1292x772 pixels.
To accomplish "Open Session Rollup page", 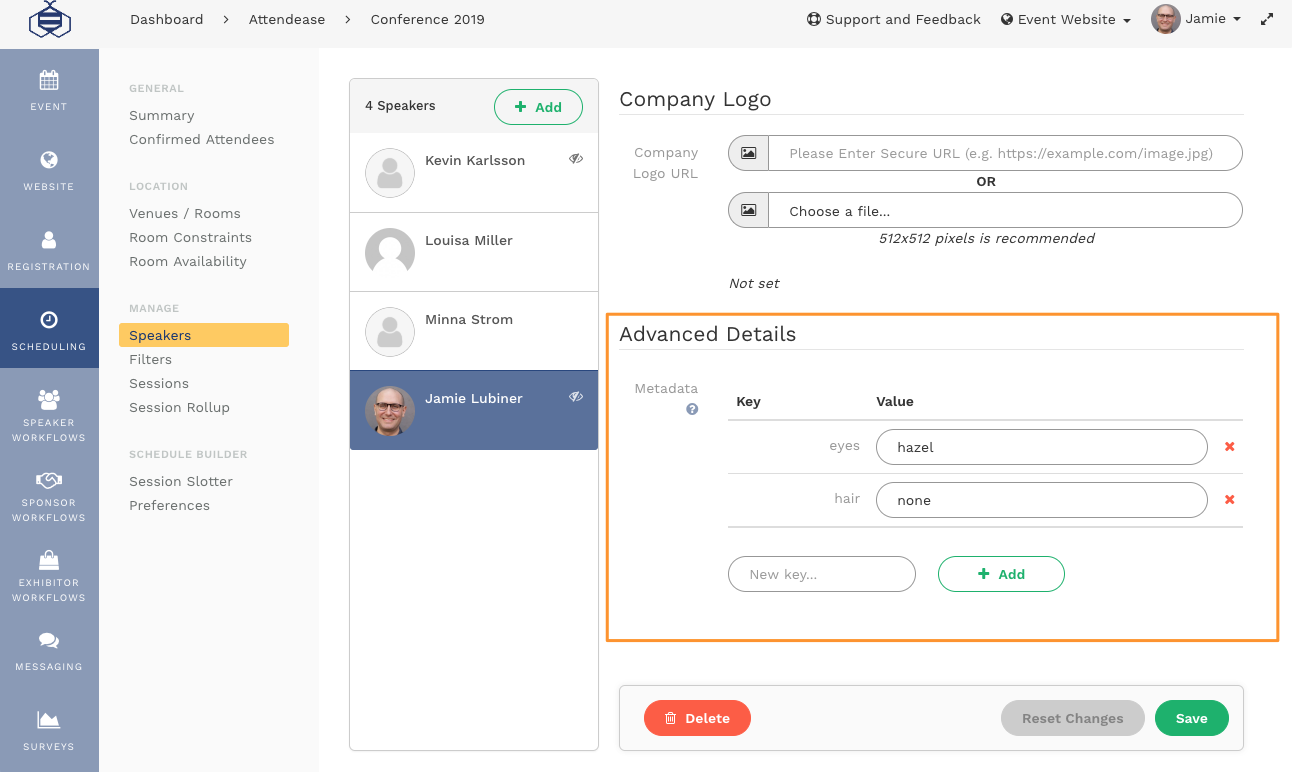I will pyautogui.click(x=180, y=407).
